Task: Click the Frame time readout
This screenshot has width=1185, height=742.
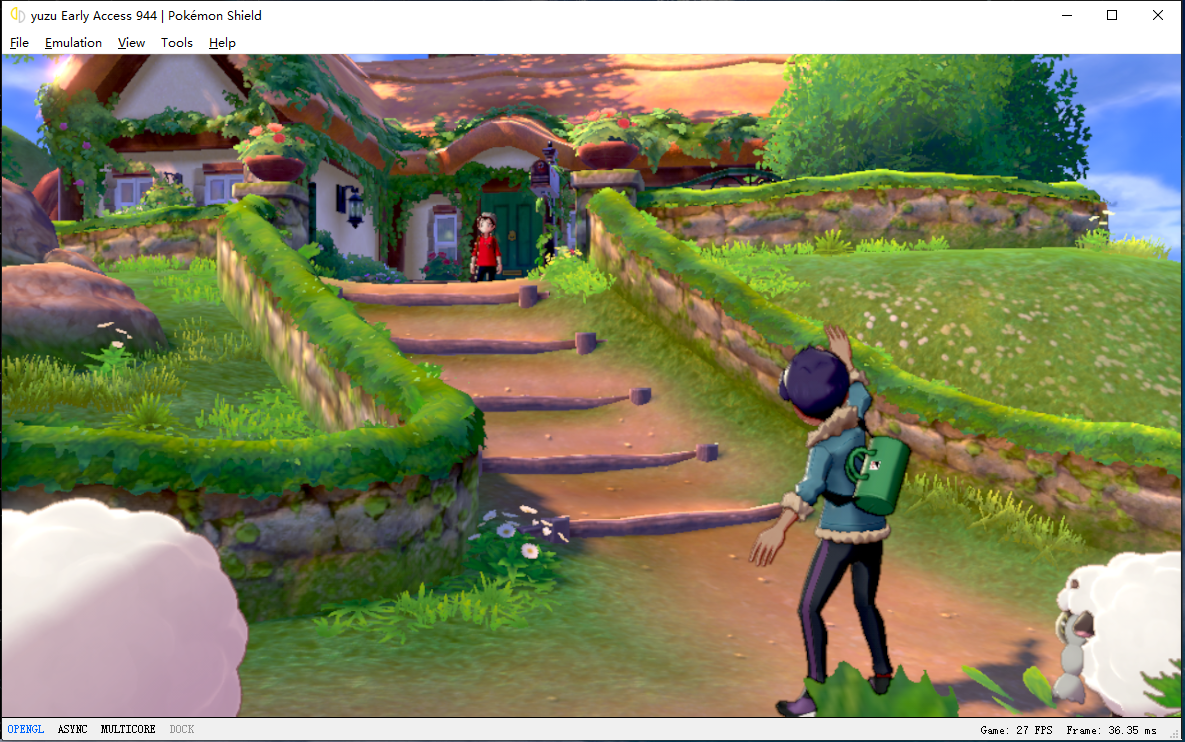Action: 1112,731
